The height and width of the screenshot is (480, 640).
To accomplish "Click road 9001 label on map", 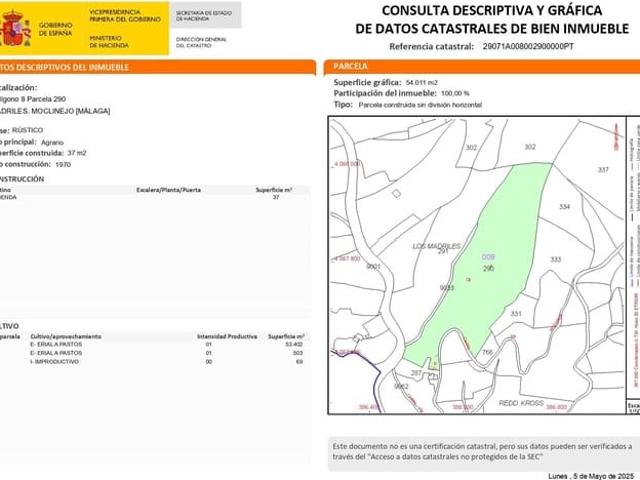I will click(373, 267).
